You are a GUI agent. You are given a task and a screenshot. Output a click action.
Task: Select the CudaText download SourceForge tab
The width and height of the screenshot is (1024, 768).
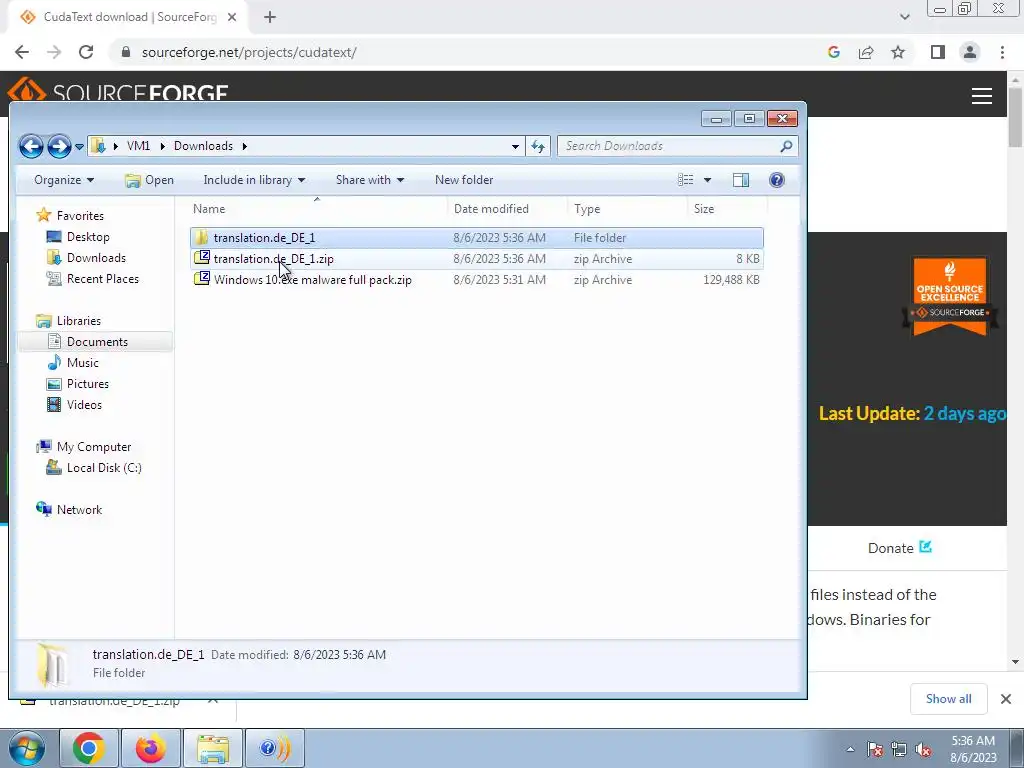129,17
